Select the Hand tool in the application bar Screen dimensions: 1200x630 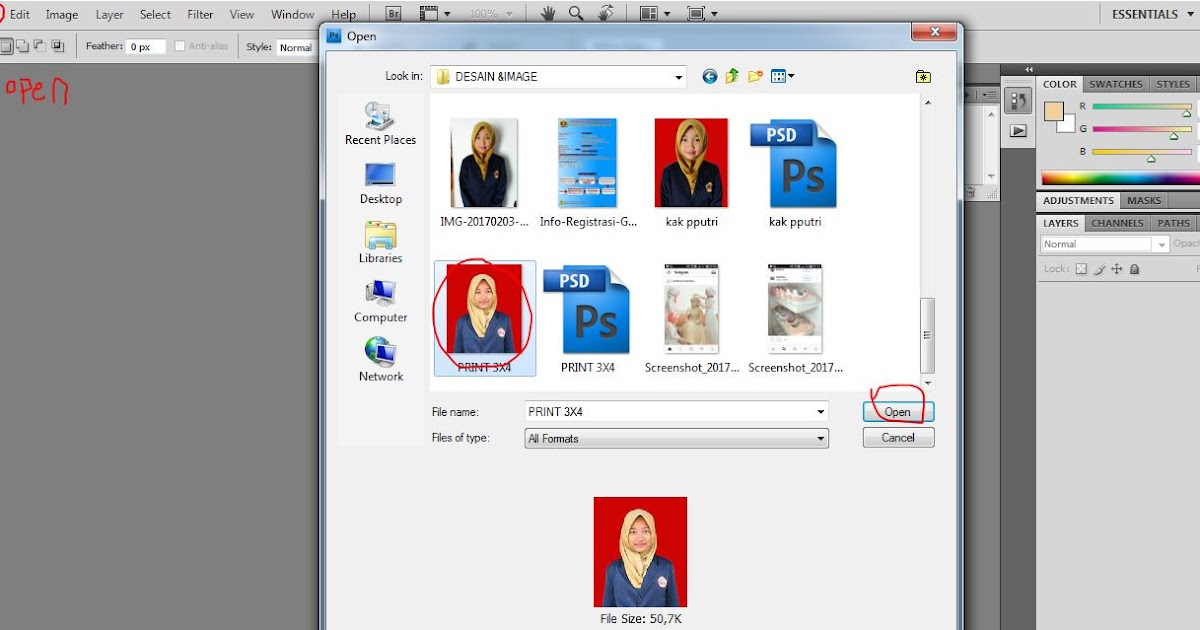pyautogui.click(x=548, y=12)
